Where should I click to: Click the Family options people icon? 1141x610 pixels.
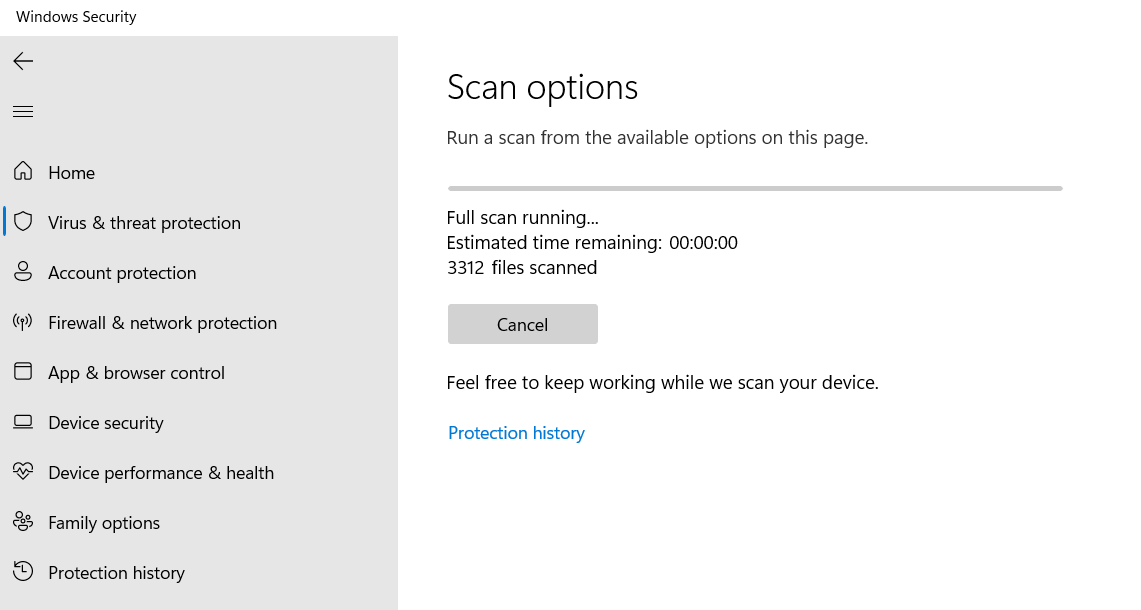pyautogui.click(x=23, y=522)
